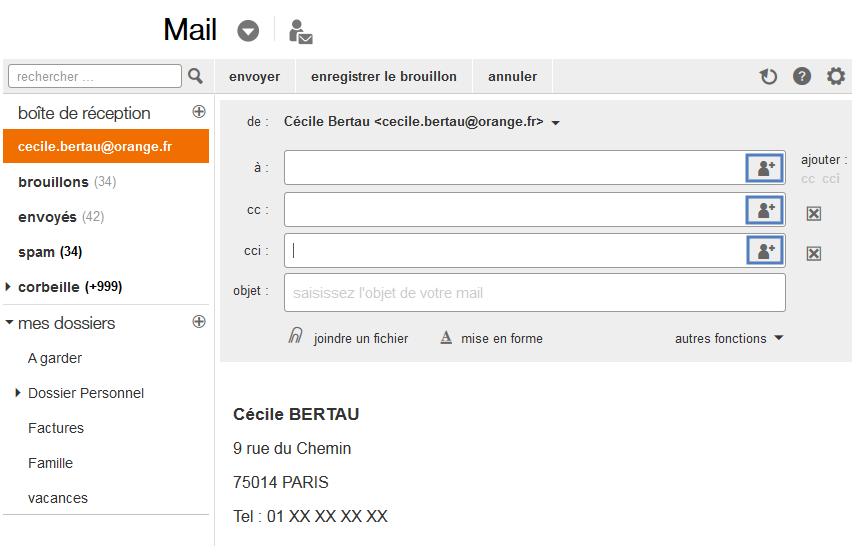Viewport: 852px width, 546px height.
Task: Click the search magnifier icon
Action: [196, 76]
